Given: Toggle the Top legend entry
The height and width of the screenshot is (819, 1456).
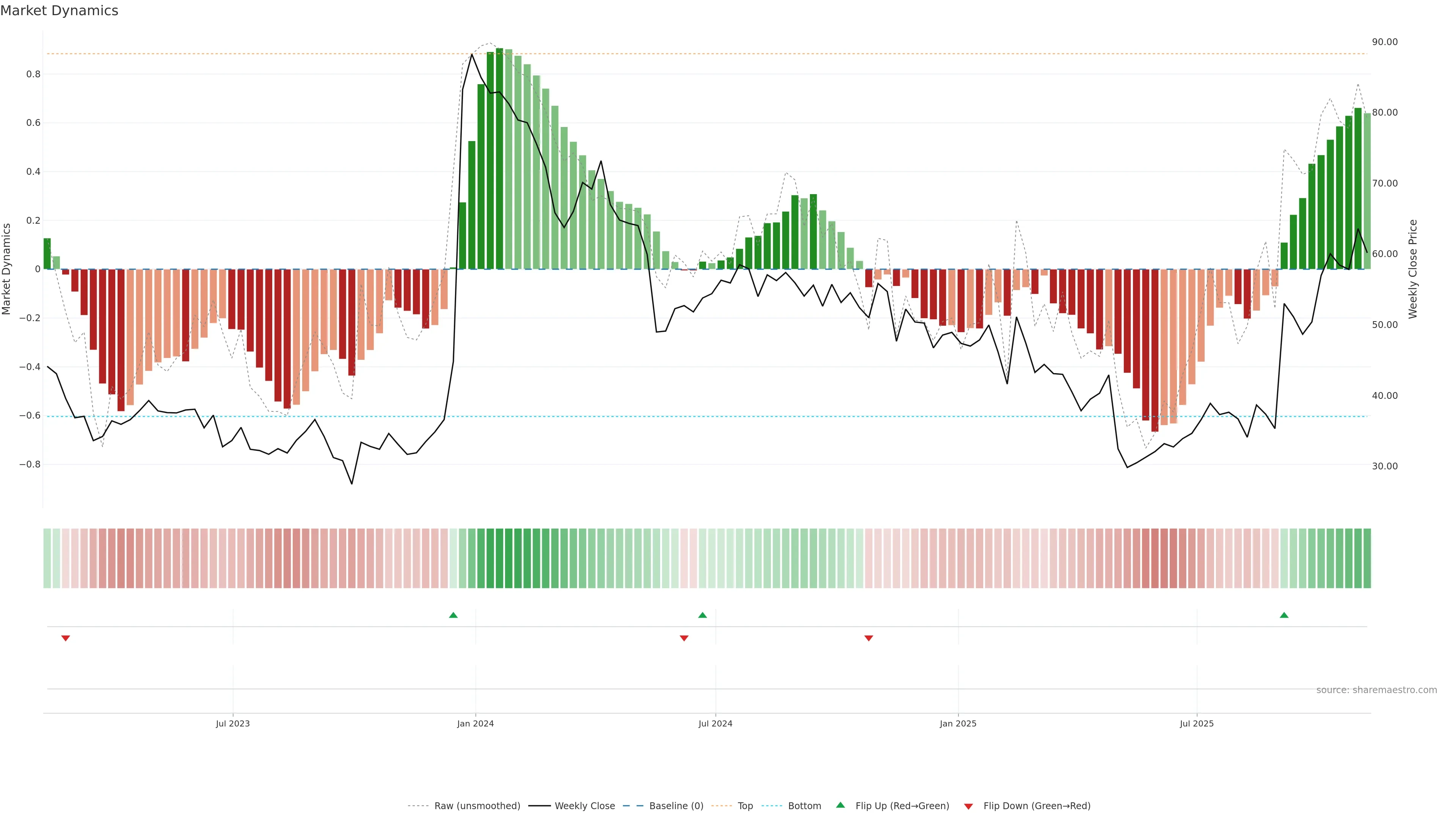Looking at the screenshot, I should click(745, 806).
